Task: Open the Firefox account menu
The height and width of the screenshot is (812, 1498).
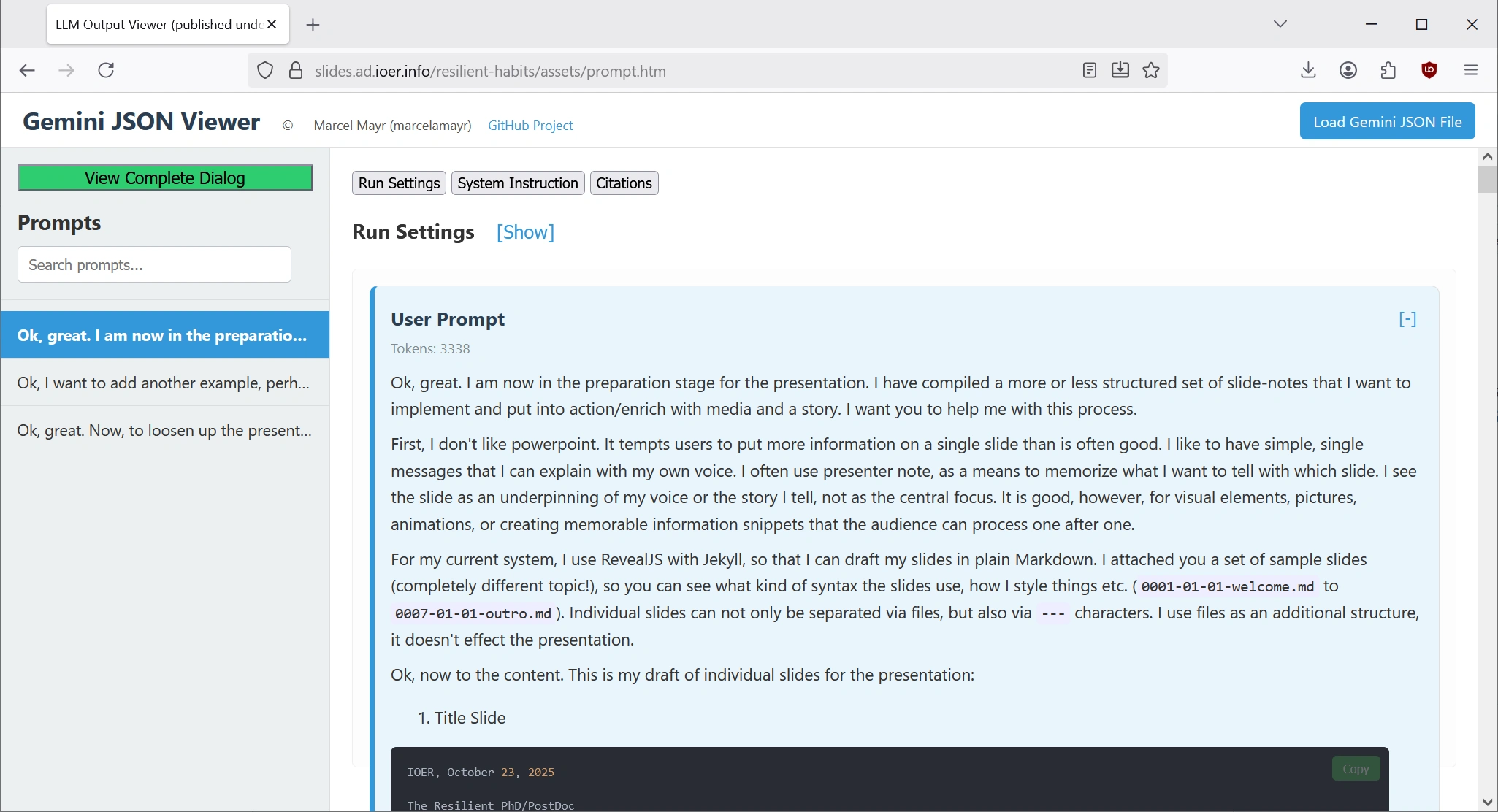Action: (x=1348, y=69)
